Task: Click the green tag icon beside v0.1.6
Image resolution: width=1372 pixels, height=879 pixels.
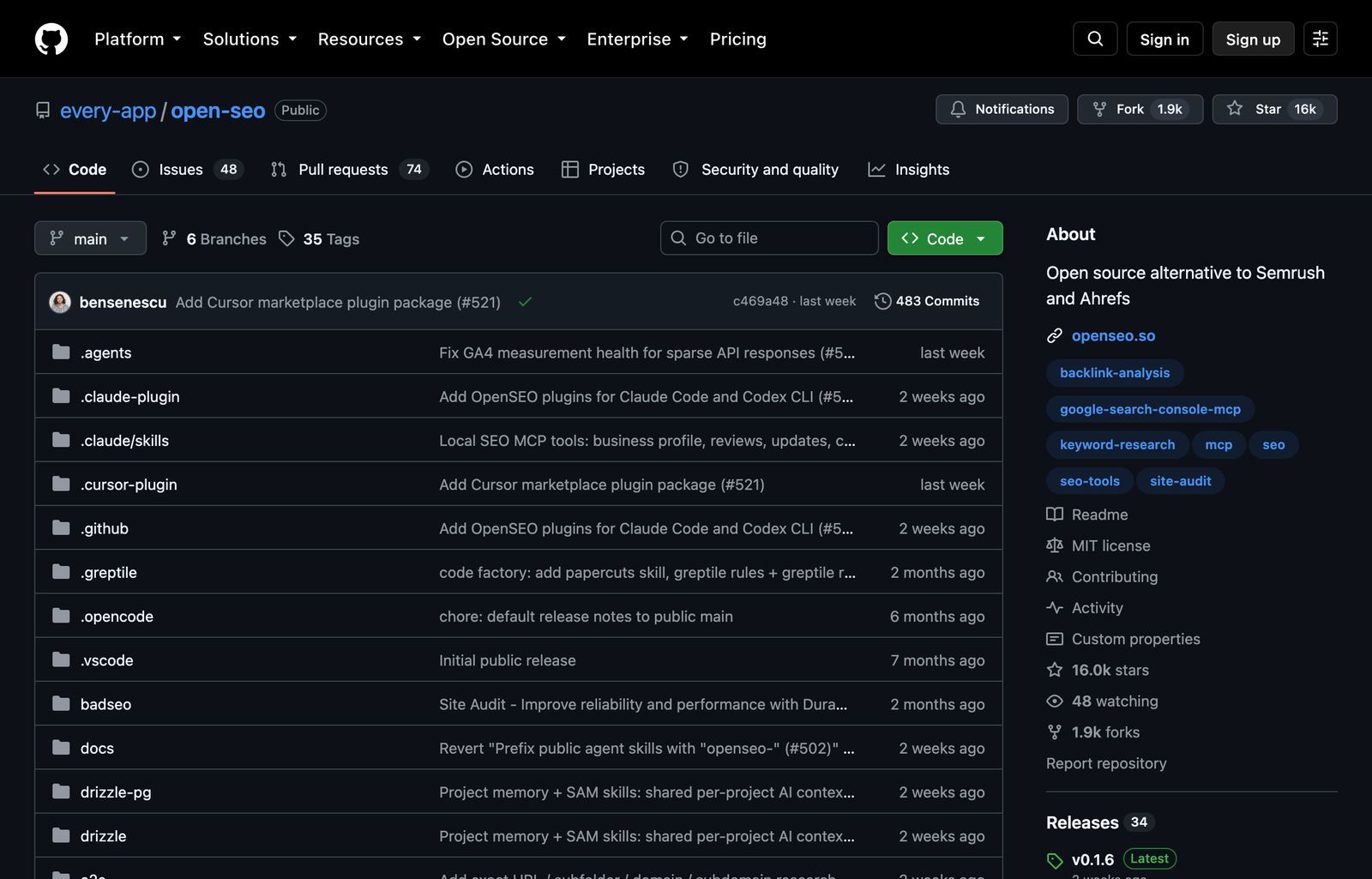Action: (1055, 860)
